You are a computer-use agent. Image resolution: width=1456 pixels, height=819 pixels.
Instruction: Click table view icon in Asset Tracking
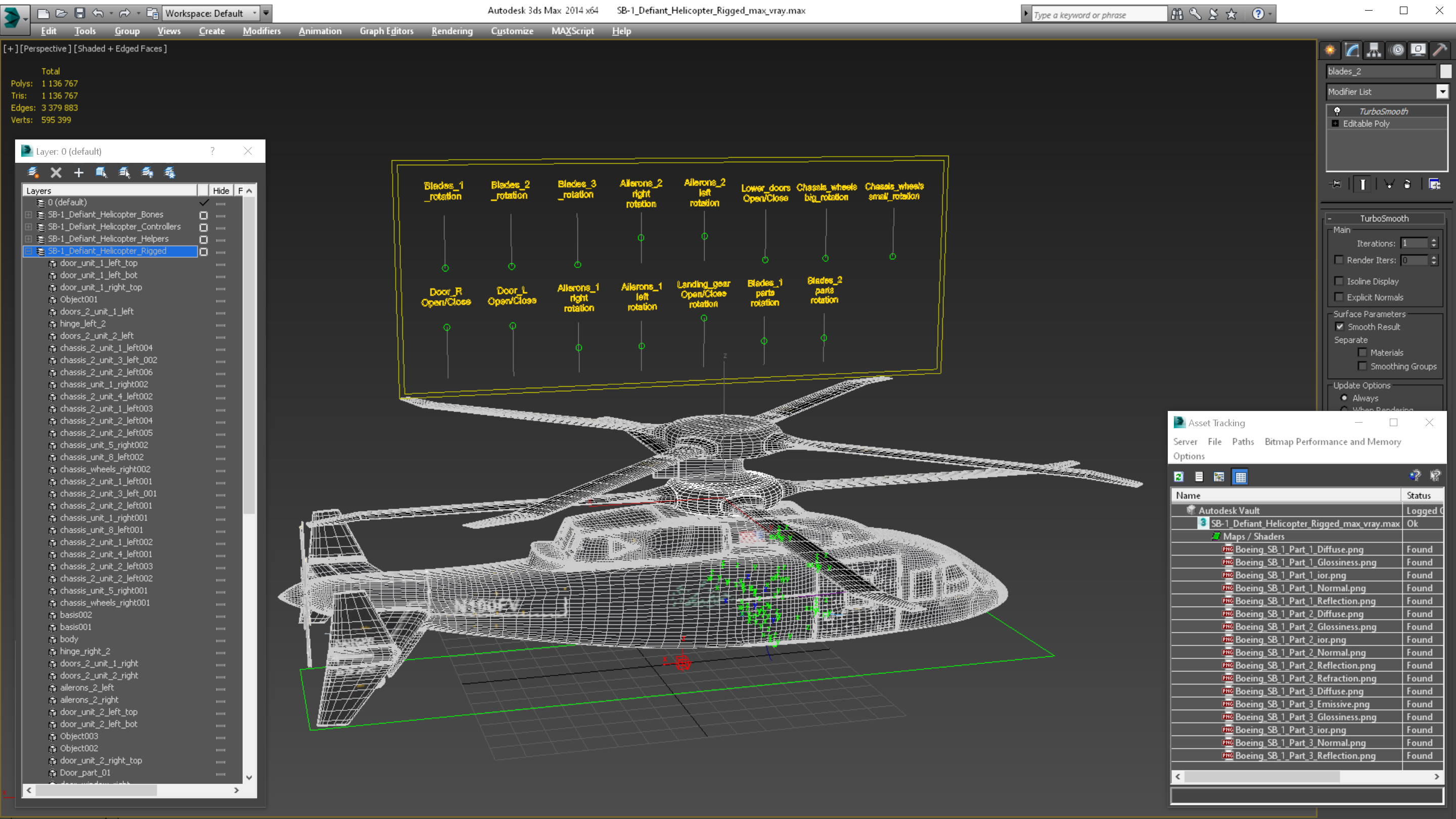[1240, 477]
